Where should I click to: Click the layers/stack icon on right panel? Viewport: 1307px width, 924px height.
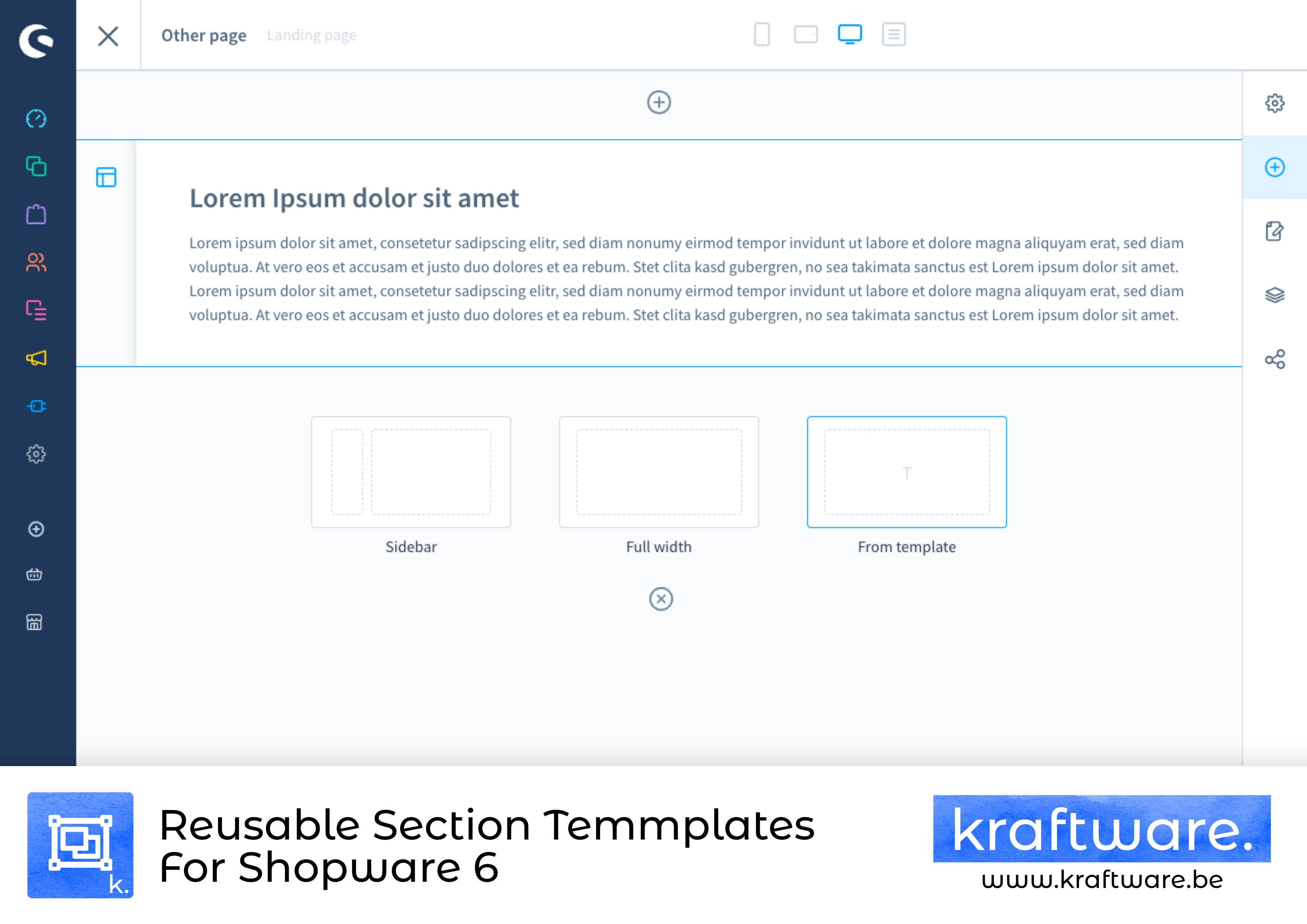[1275, 293]
